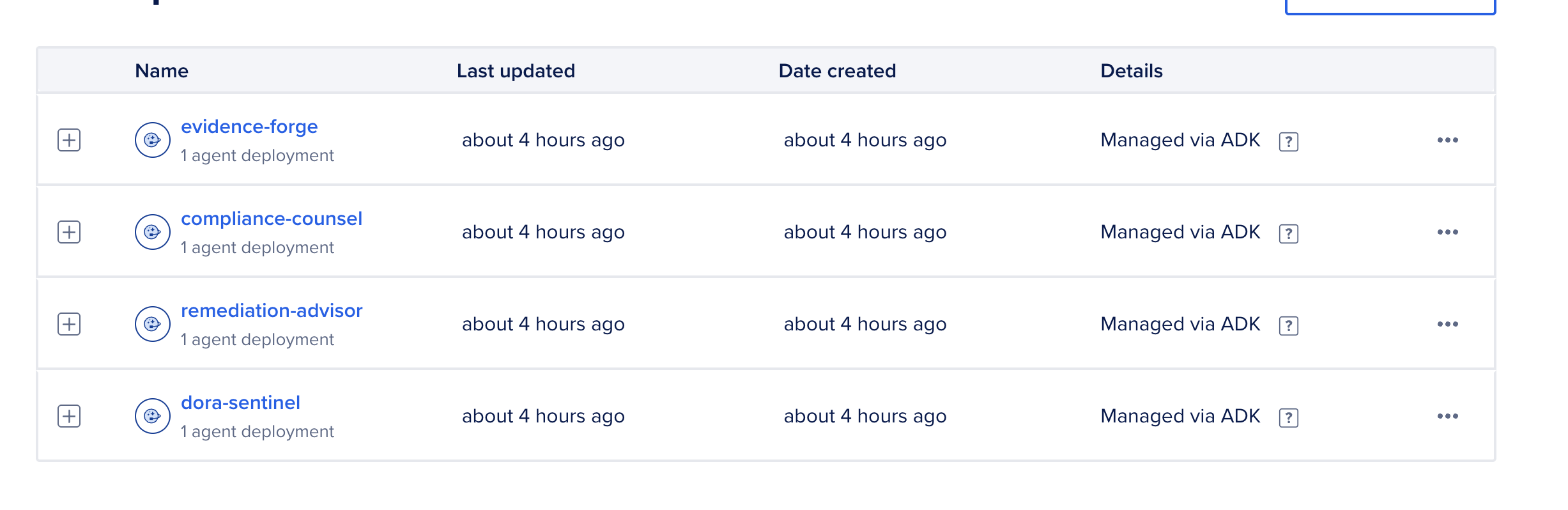The image size is (1568, 510).
Task: Click the evidence-forge agent icon
Action: pos(152,140)
